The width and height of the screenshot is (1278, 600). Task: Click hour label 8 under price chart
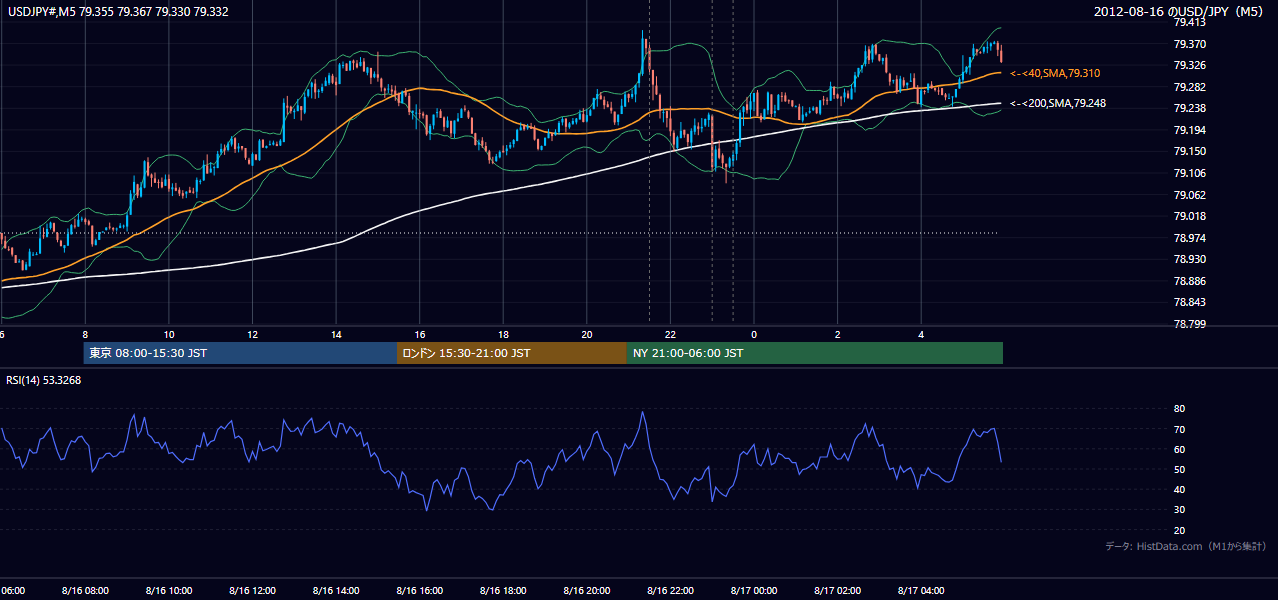85,335
